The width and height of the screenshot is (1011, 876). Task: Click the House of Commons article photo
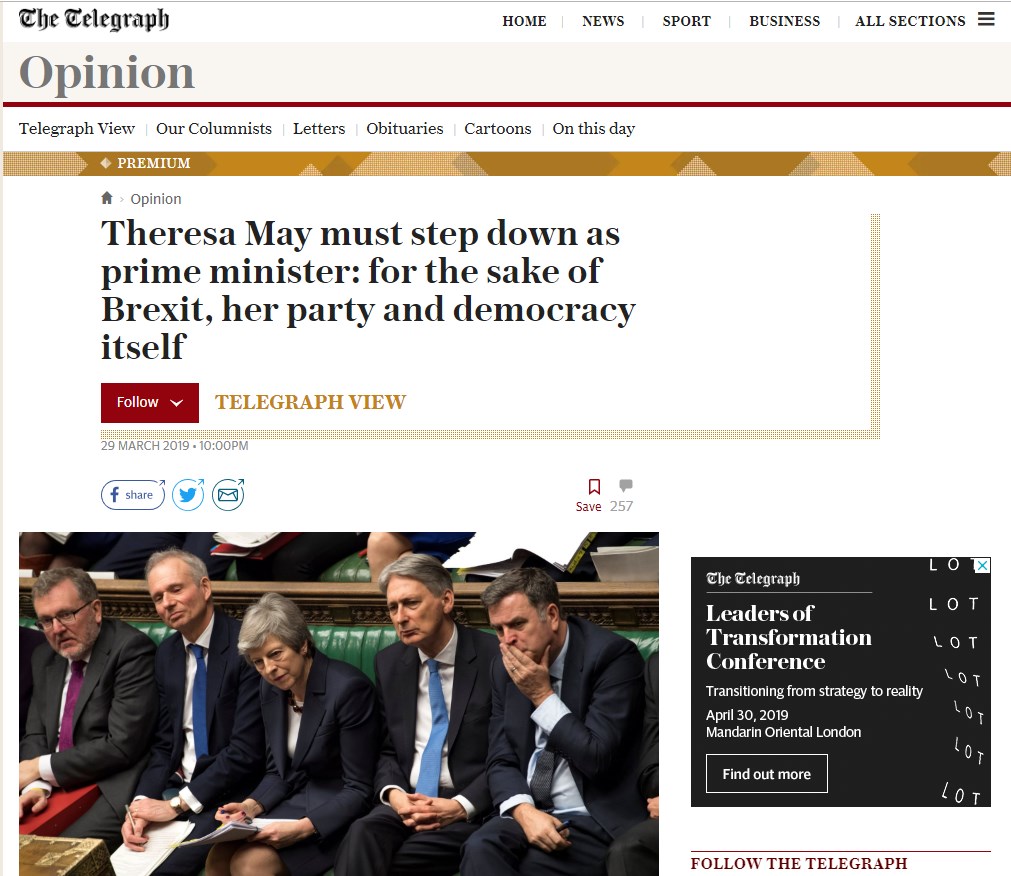click(339, 703)
